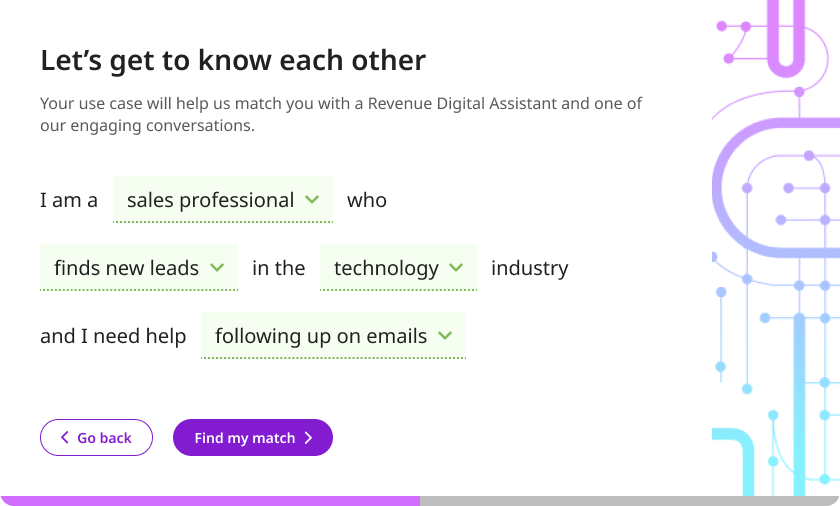This screenshot has width=840, height=506.
Task: Open the sales professional dropdown
Action: [x=223, y=200]
